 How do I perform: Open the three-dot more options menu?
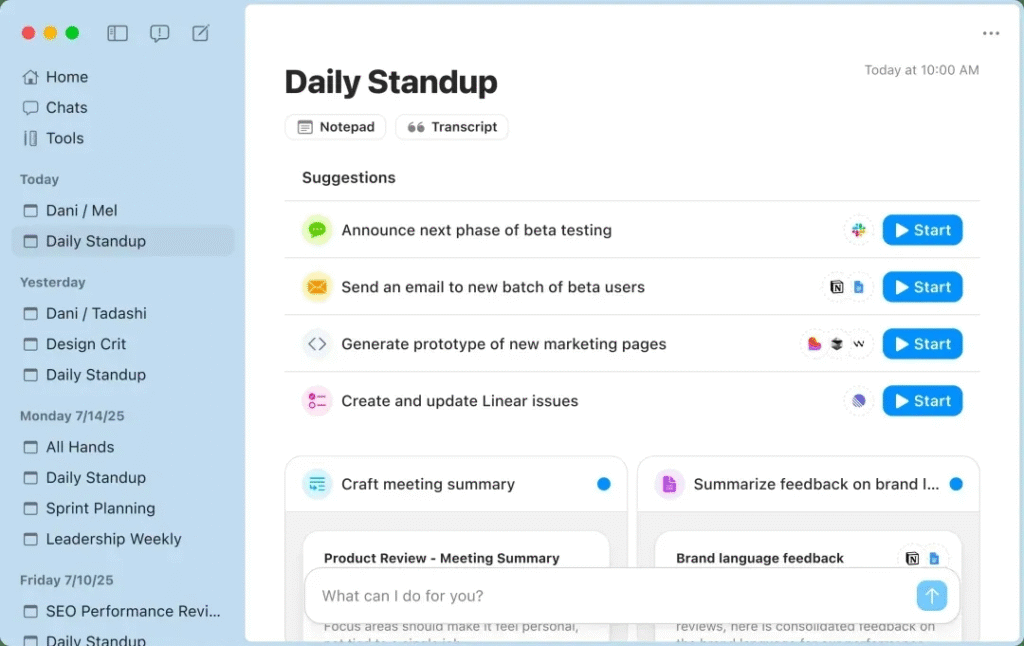click(990, 34)
